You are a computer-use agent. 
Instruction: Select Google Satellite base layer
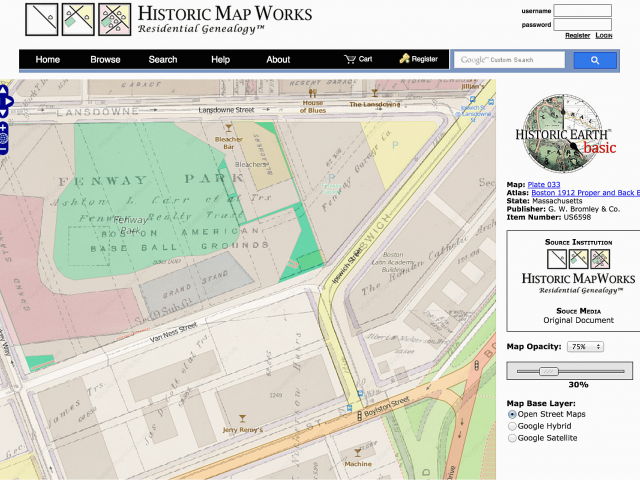pos(512,438)
